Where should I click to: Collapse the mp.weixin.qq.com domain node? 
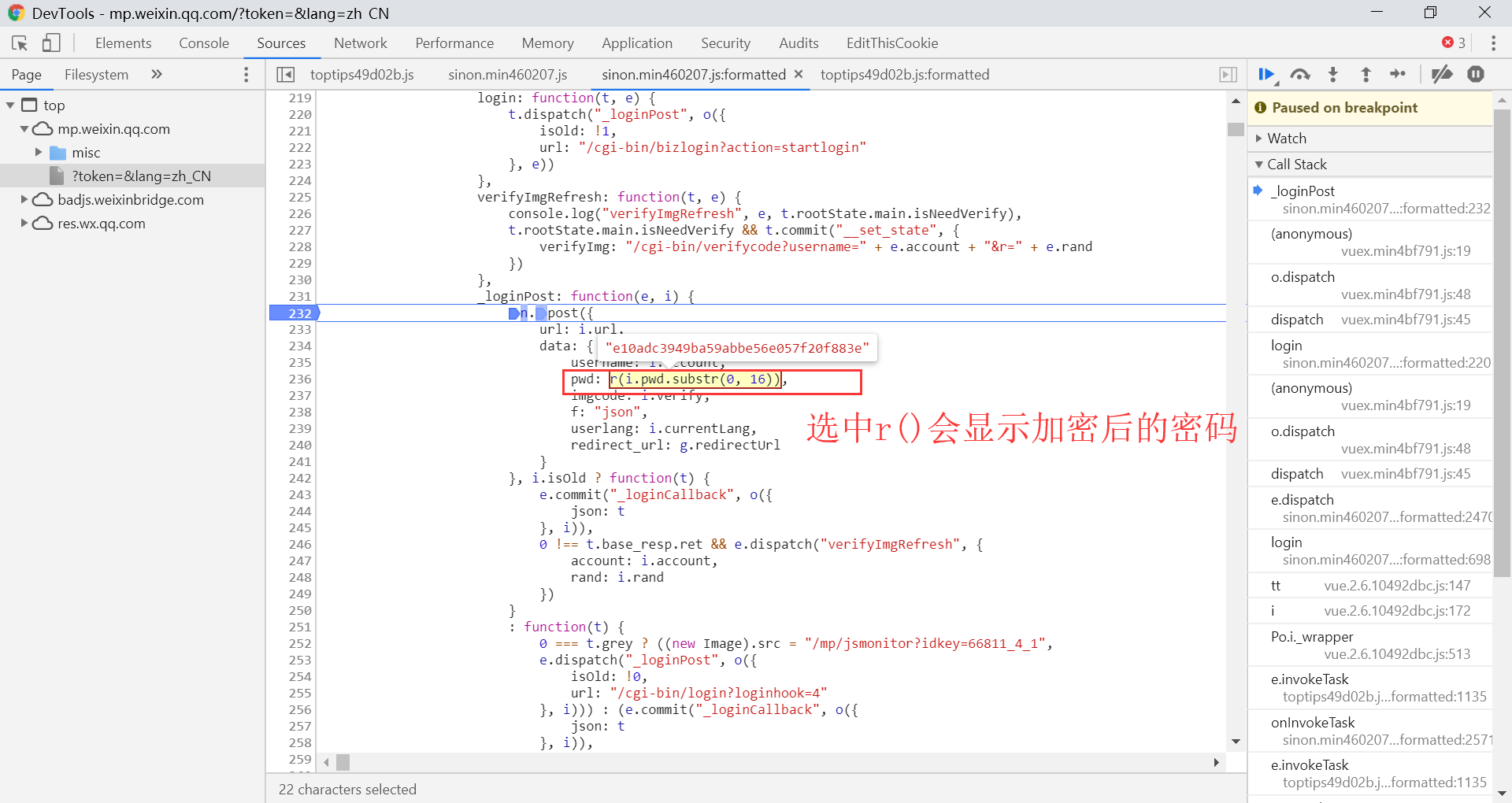click(24, 129)
